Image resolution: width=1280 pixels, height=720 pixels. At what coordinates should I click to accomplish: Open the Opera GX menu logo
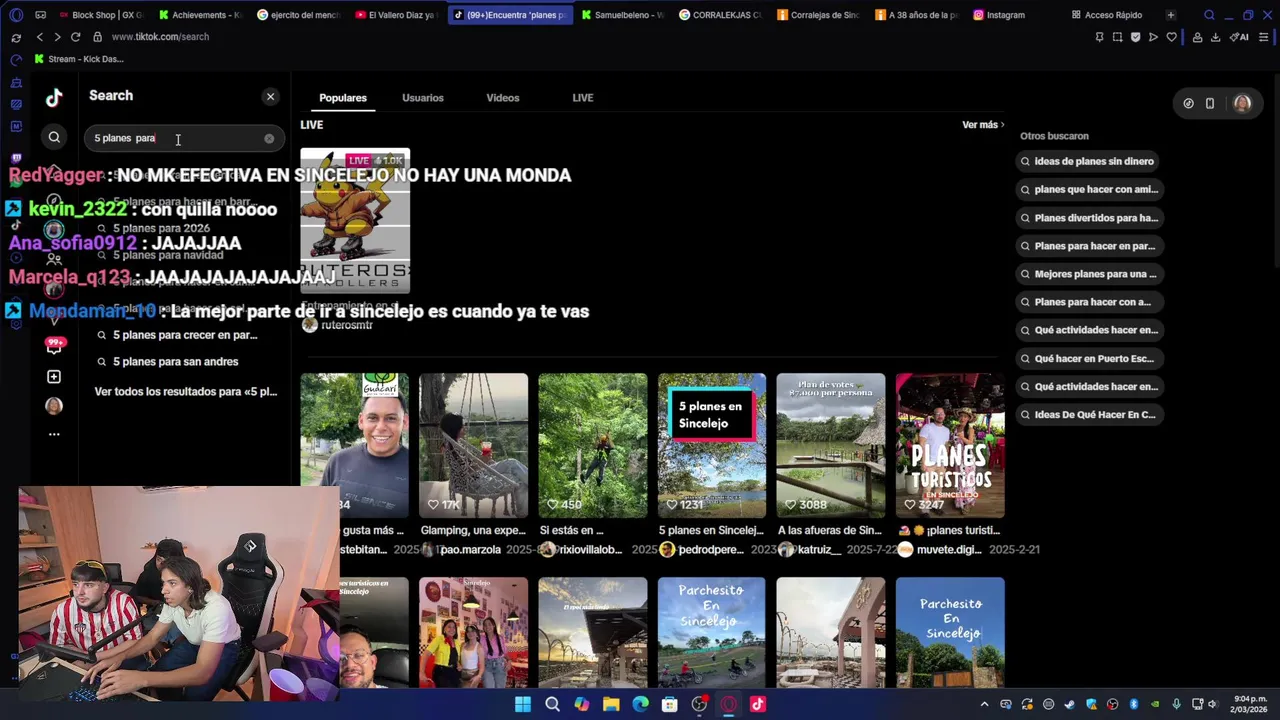pyautogui.click(x=16, y=15)
